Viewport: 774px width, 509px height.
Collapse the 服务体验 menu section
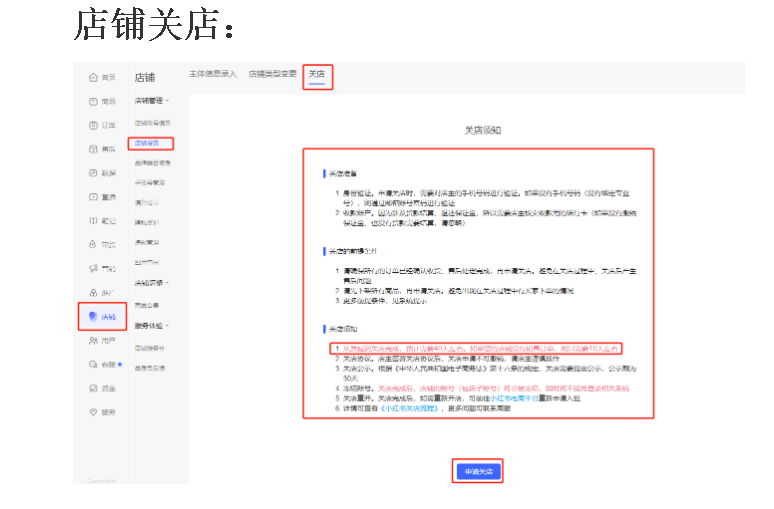point(152,326)
